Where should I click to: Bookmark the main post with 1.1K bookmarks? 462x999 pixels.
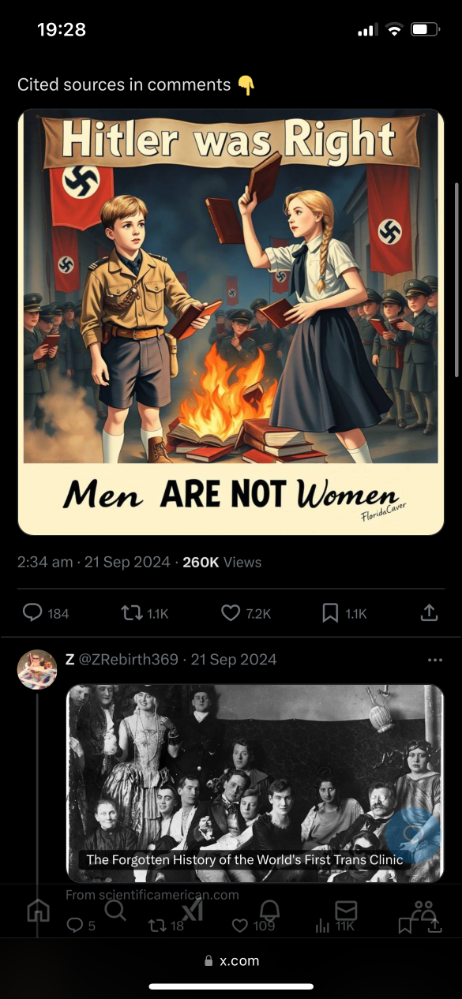[x=330, y=613]
